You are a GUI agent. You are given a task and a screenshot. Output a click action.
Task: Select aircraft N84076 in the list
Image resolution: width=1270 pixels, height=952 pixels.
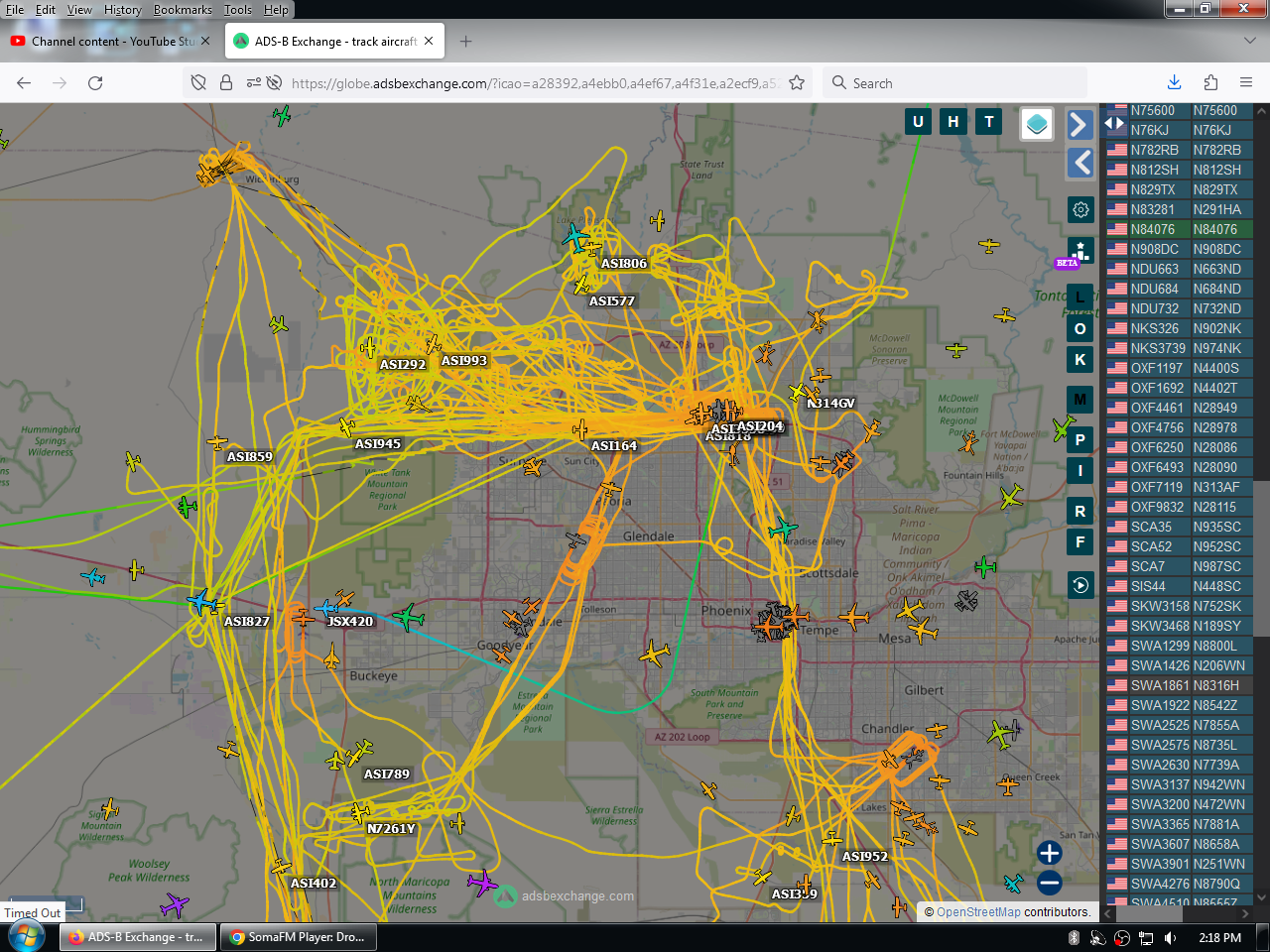[x=1179, y=229]
